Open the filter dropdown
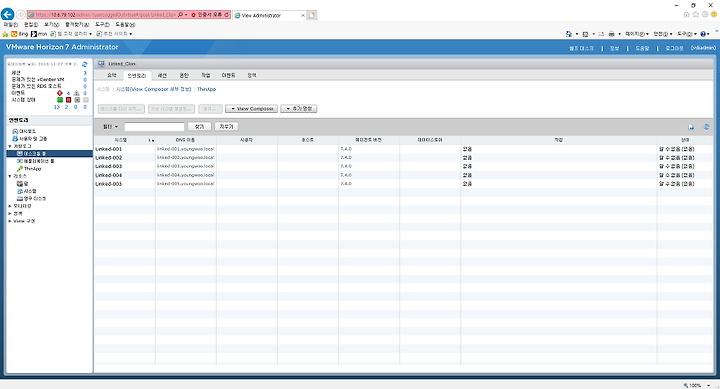 tap(110, 127)
